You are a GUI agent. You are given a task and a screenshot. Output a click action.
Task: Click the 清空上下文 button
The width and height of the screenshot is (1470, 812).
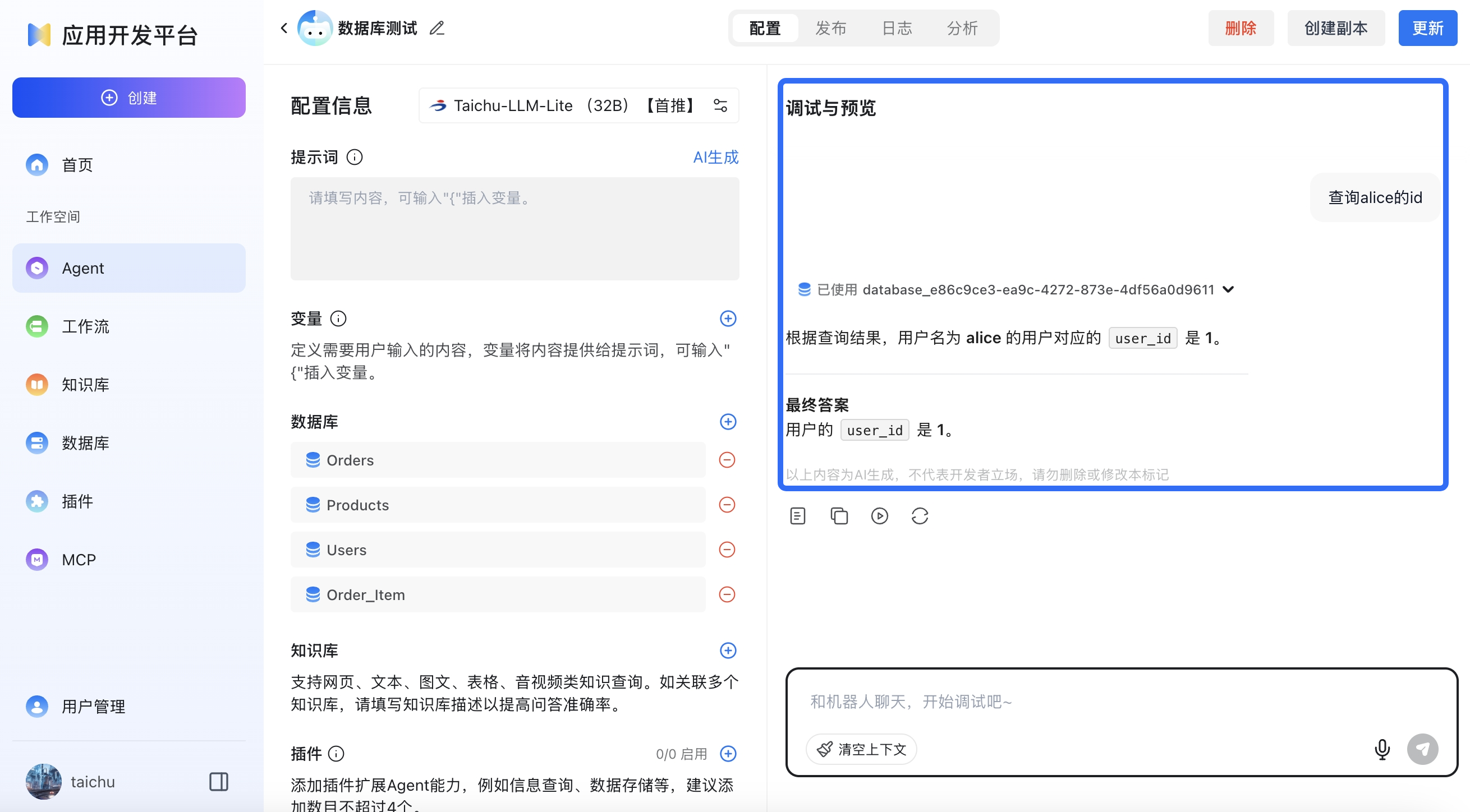point(862,749)
